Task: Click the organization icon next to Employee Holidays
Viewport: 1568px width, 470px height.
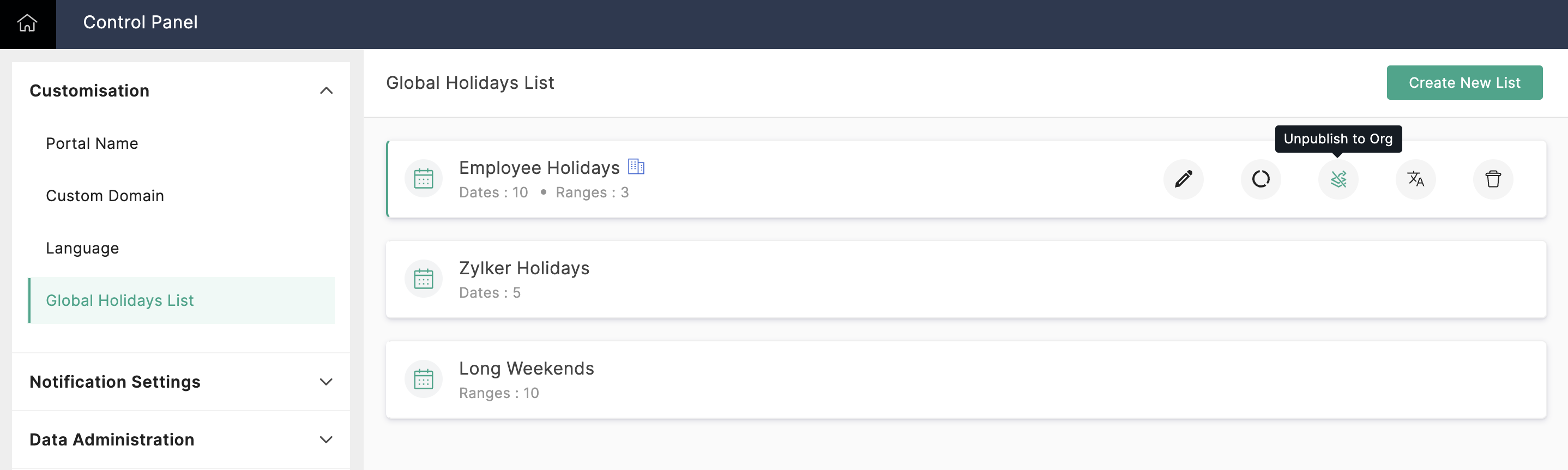Action: click(x=636, y=166)
